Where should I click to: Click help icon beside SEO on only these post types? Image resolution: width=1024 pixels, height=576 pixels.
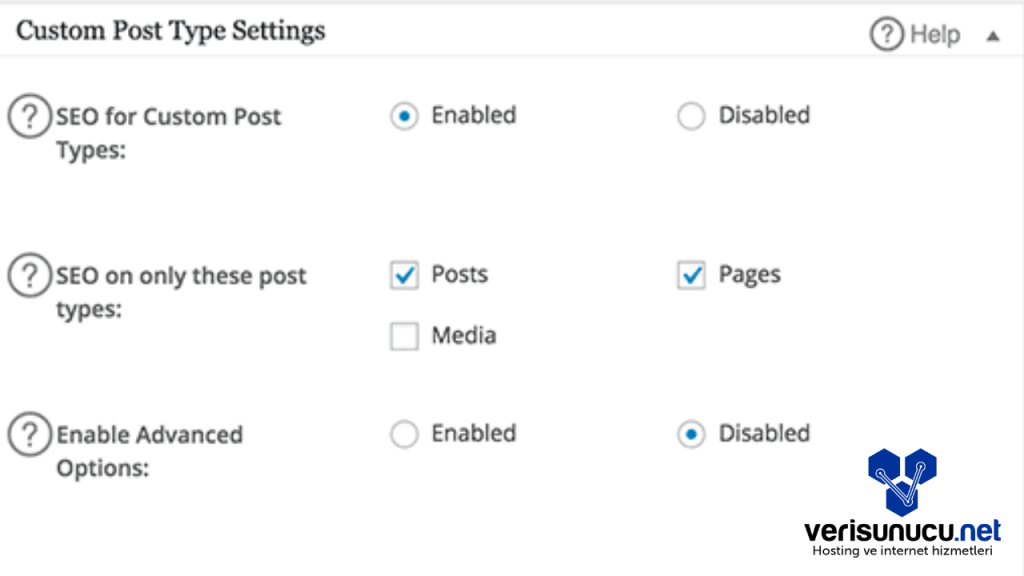pos(29,276)
